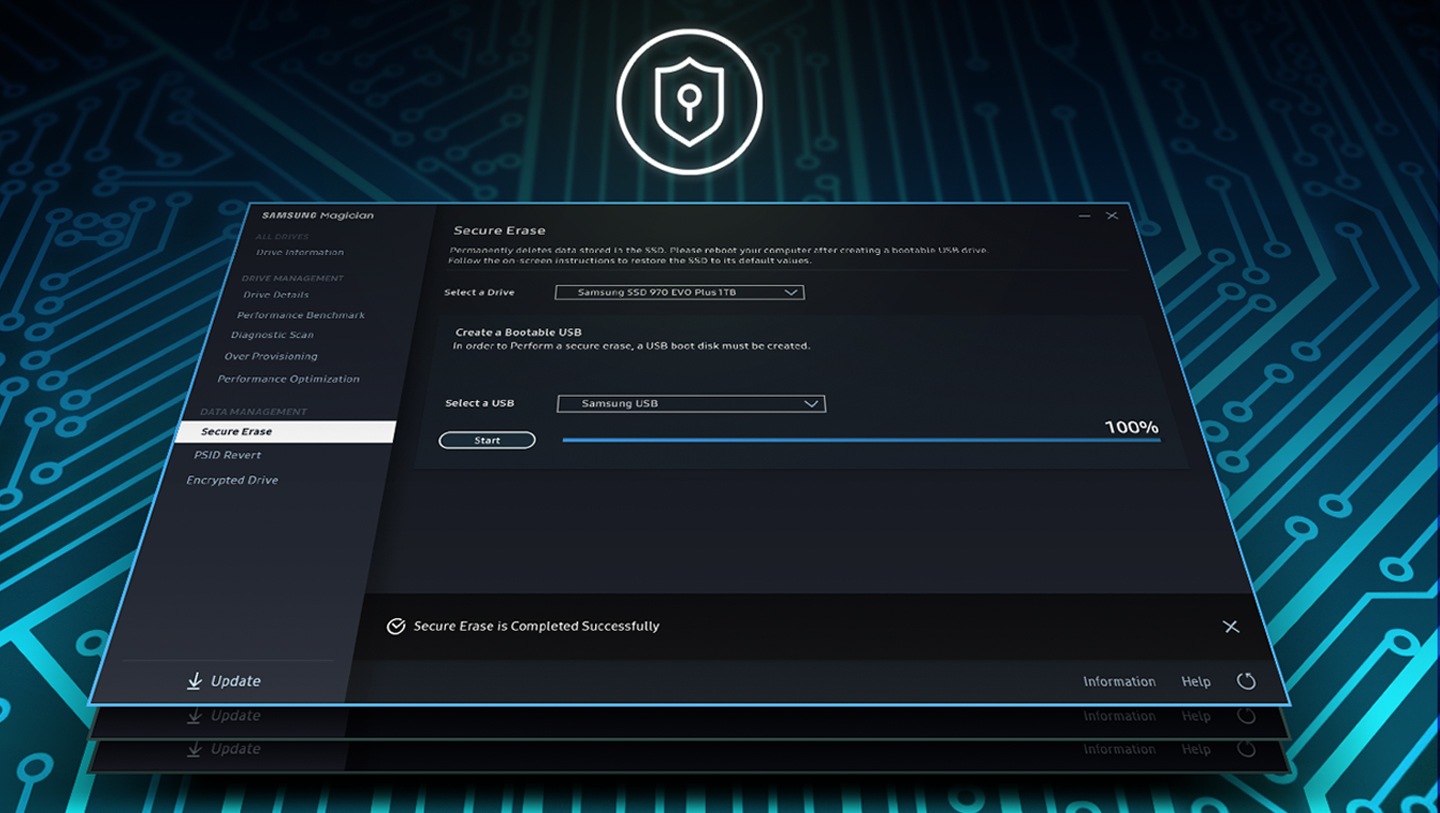
Task: Open Performance Benchmark in the sidebar
Action: (x=301, y=315)
